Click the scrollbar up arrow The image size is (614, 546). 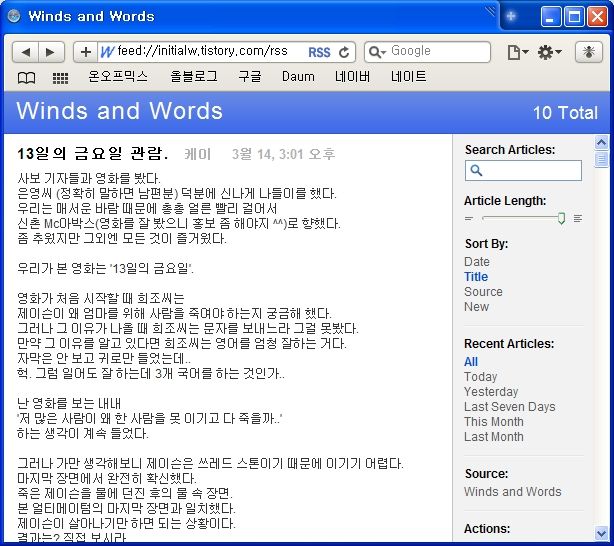pyautogui.click(x=601, y=142)
